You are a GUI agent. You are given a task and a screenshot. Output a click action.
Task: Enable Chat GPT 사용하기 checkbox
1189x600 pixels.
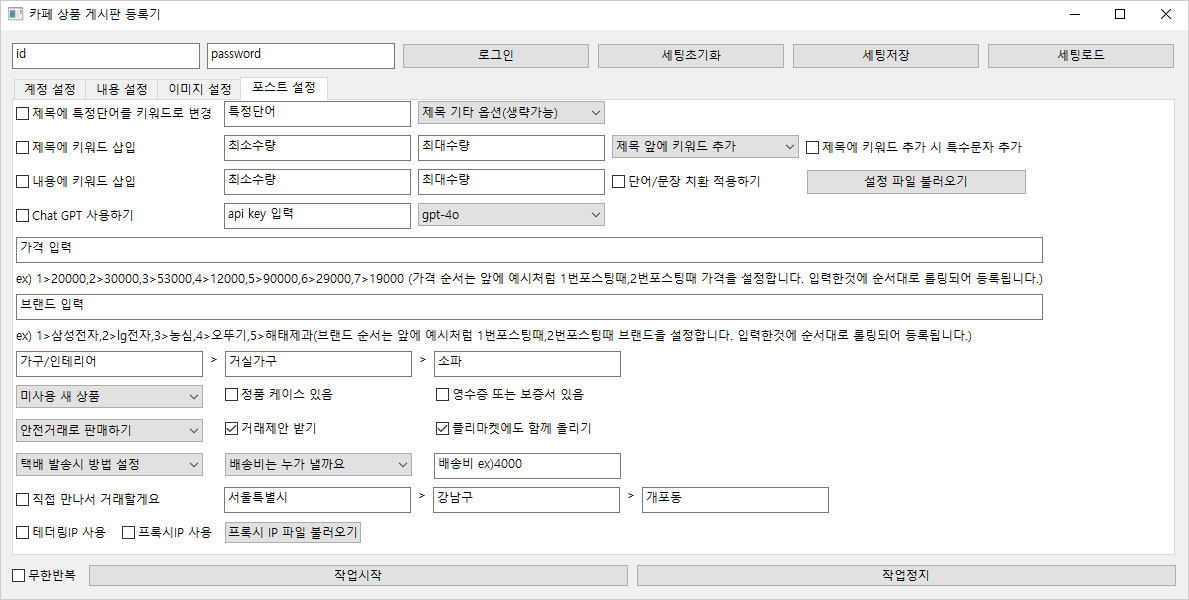coord(23,215)
